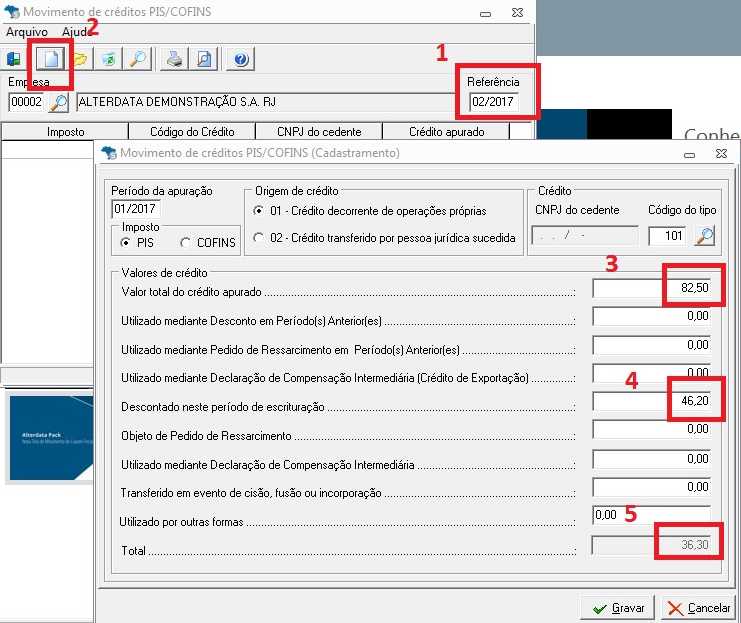
Task: Click the printer toolbar icon
Action: (174, 59)
